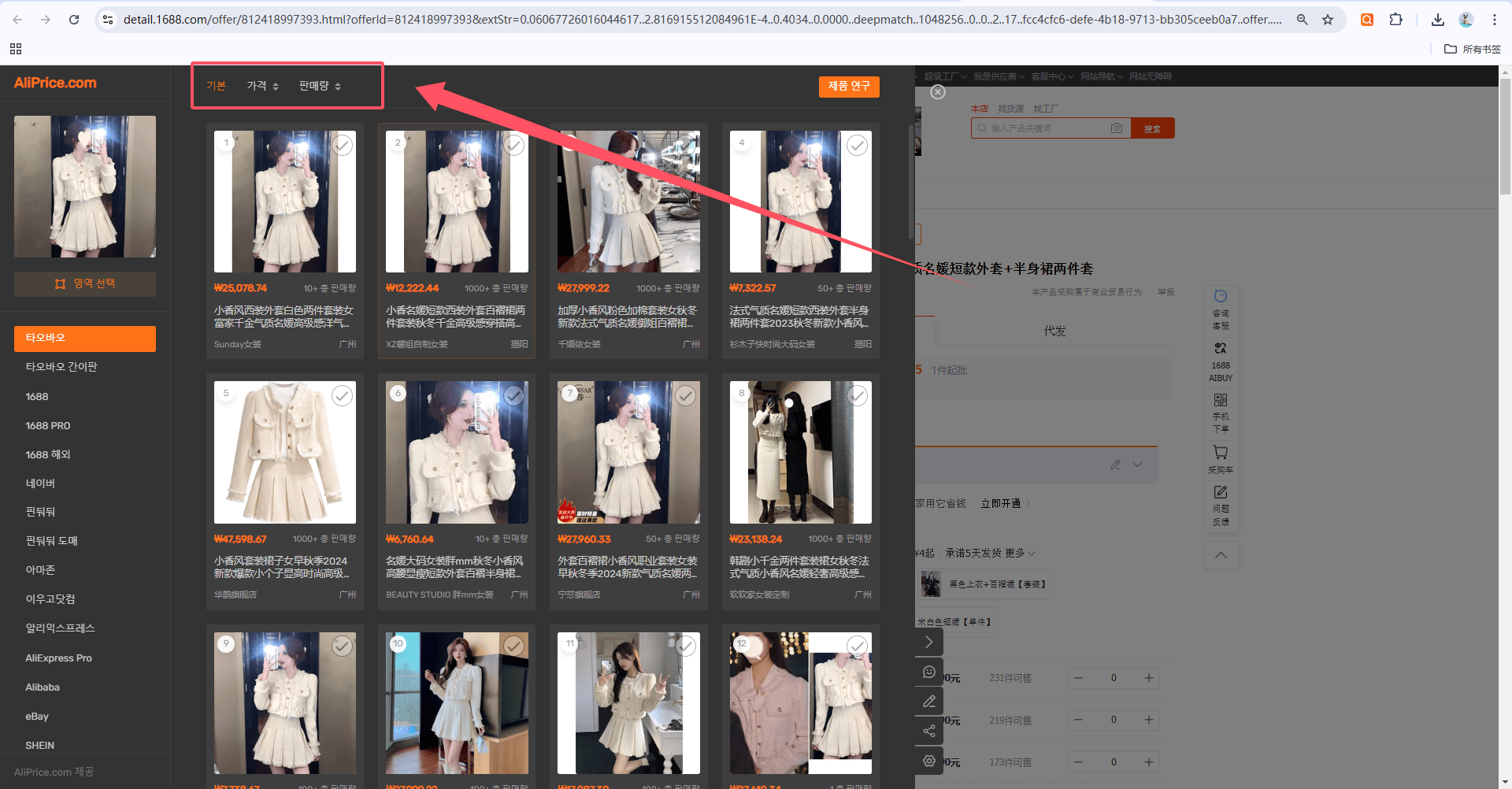
Task: Open the AliPrice settings gear icon
Action: tap(929, 761)
